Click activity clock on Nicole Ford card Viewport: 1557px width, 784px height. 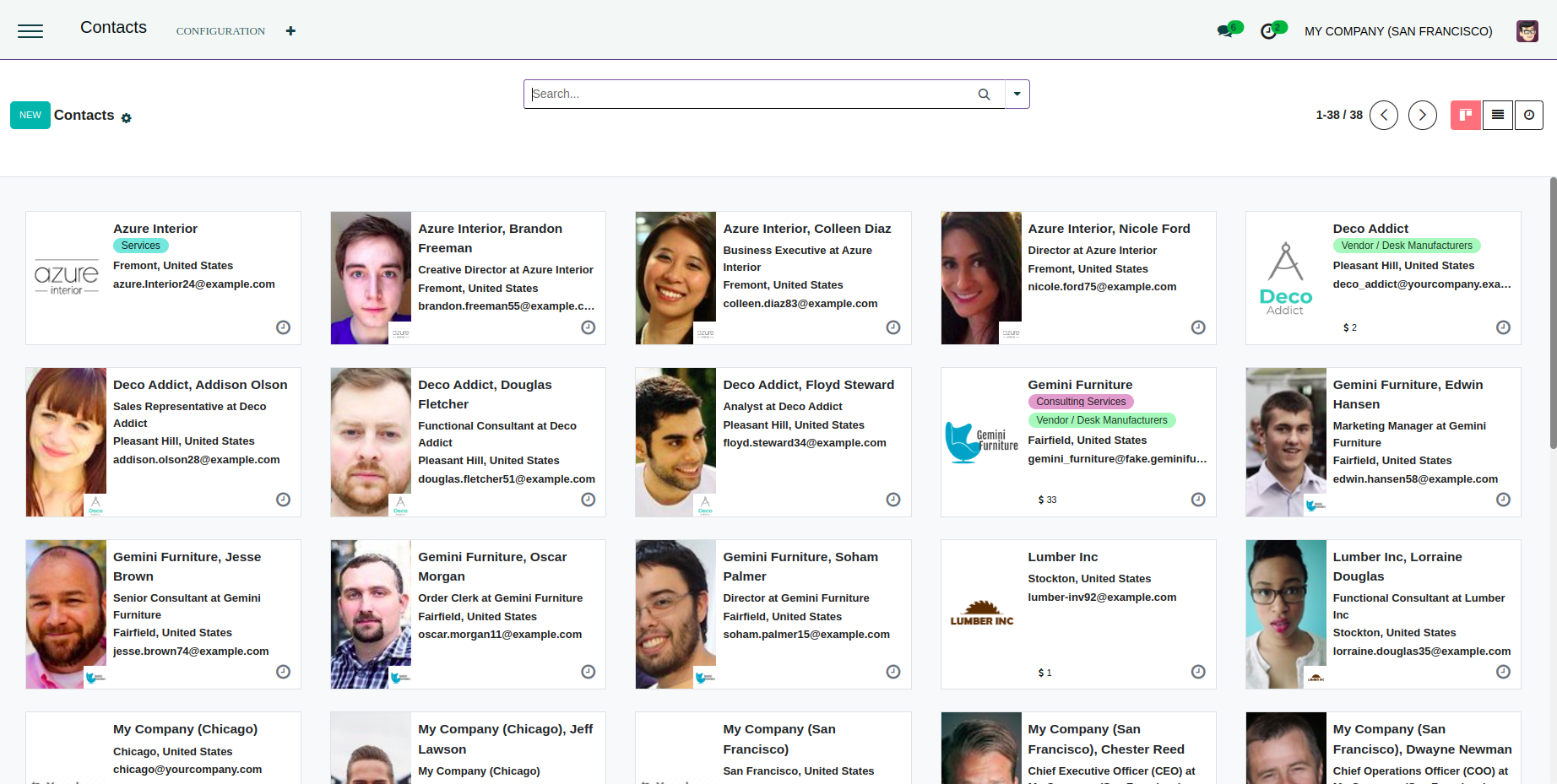pyautogui.click(x=1198, y=327)
